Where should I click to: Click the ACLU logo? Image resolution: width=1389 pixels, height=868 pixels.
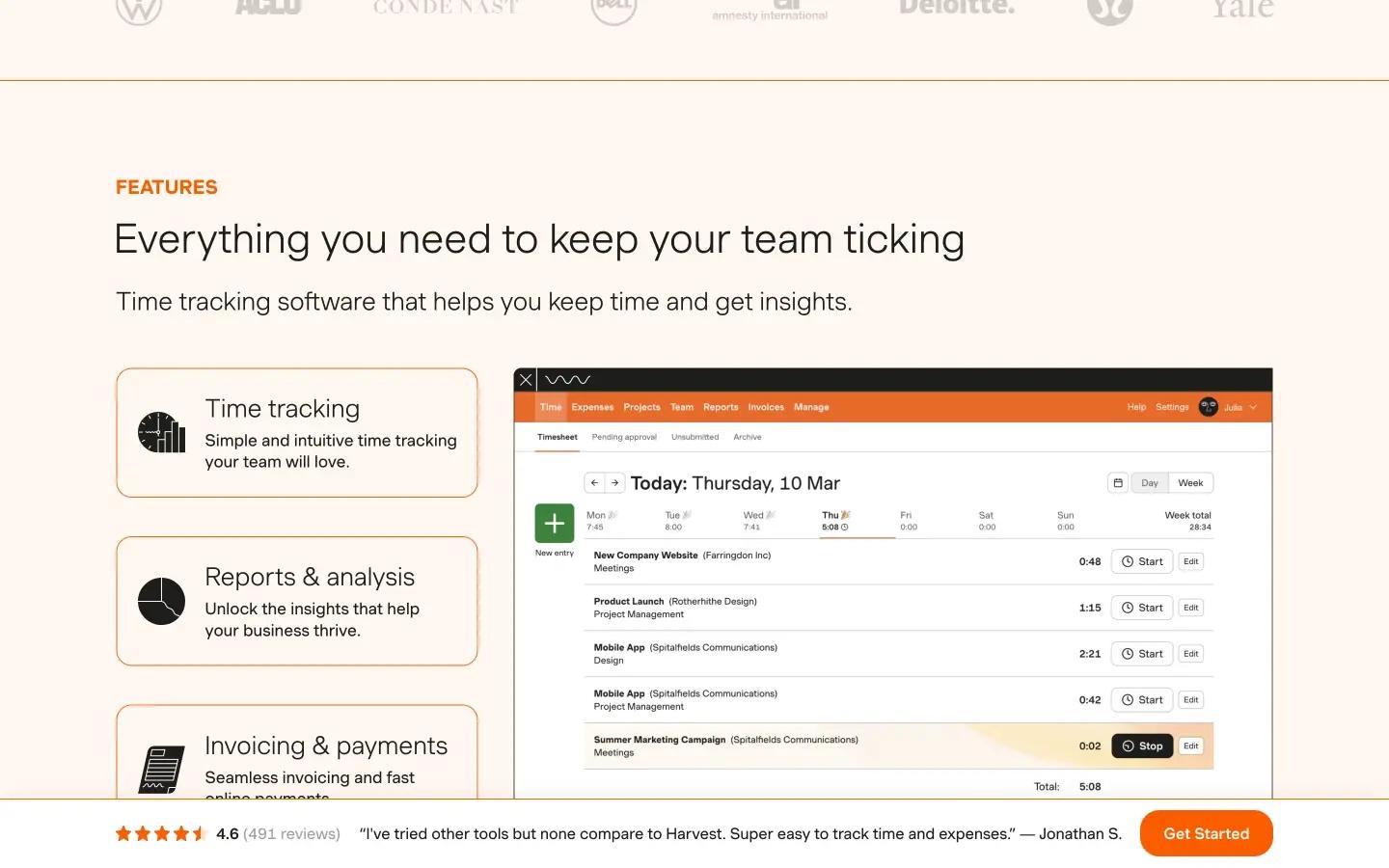(268, 8)
